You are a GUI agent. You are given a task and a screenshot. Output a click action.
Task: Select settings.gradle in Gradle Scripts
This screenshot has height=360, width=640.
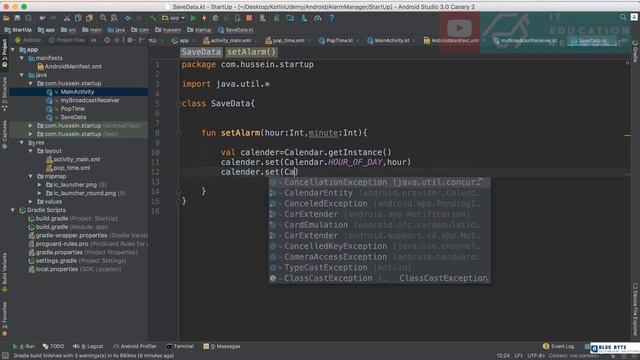point(77,260)
